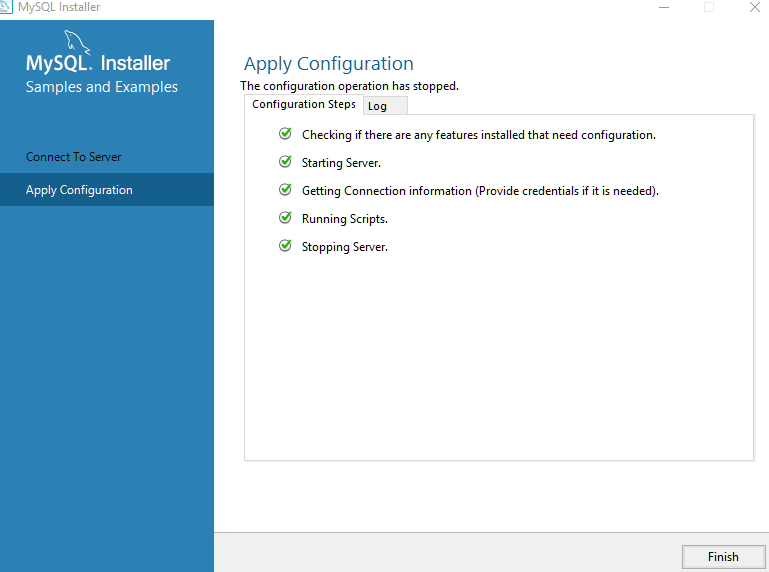
Task: Close the MySQL Installer window
Action: (754, 7)
